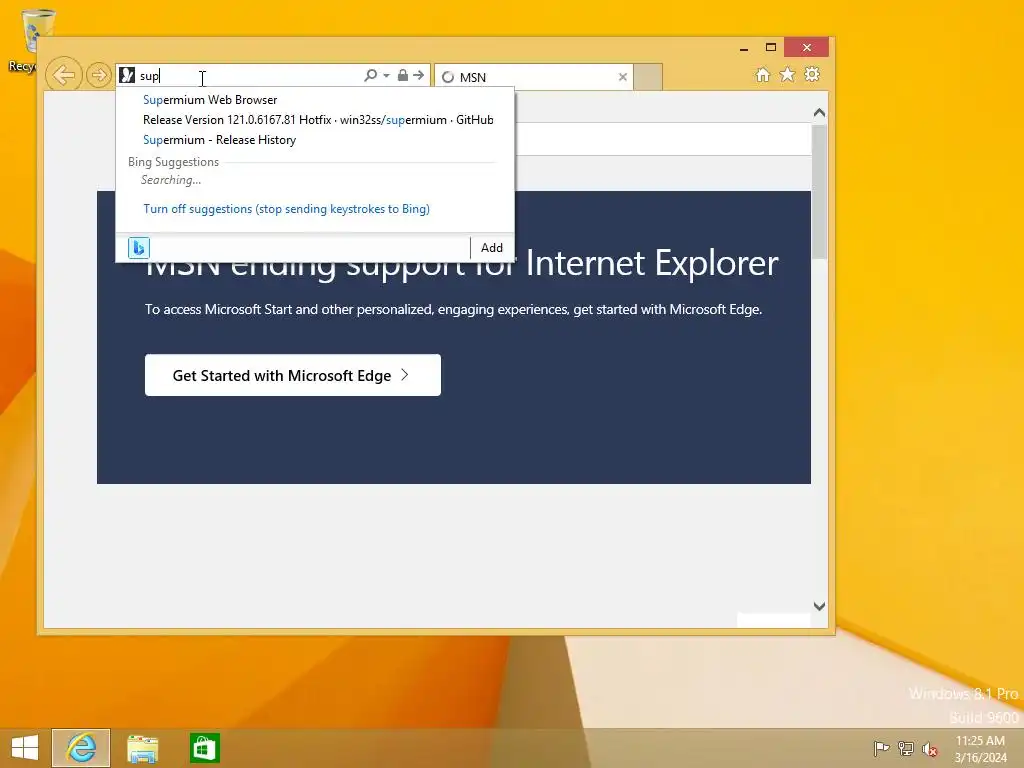Click the Add search provider button

point(491,248)
